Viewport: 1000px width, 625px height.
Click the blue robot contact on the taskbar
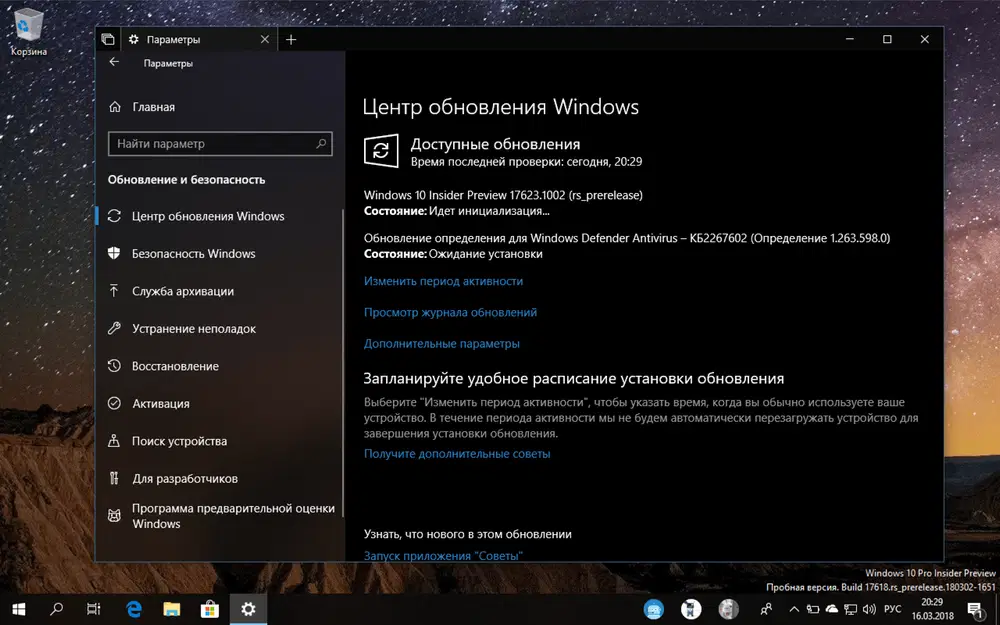(654, 609)
